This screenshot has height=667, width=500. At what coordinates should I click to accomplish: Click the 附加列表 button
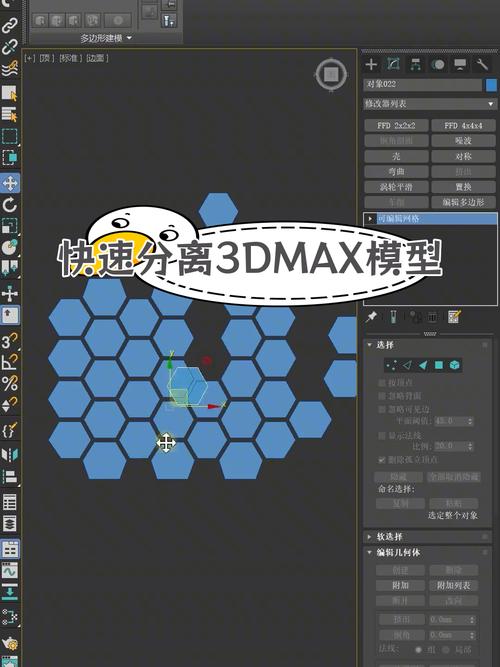click(x=454, y=586)
